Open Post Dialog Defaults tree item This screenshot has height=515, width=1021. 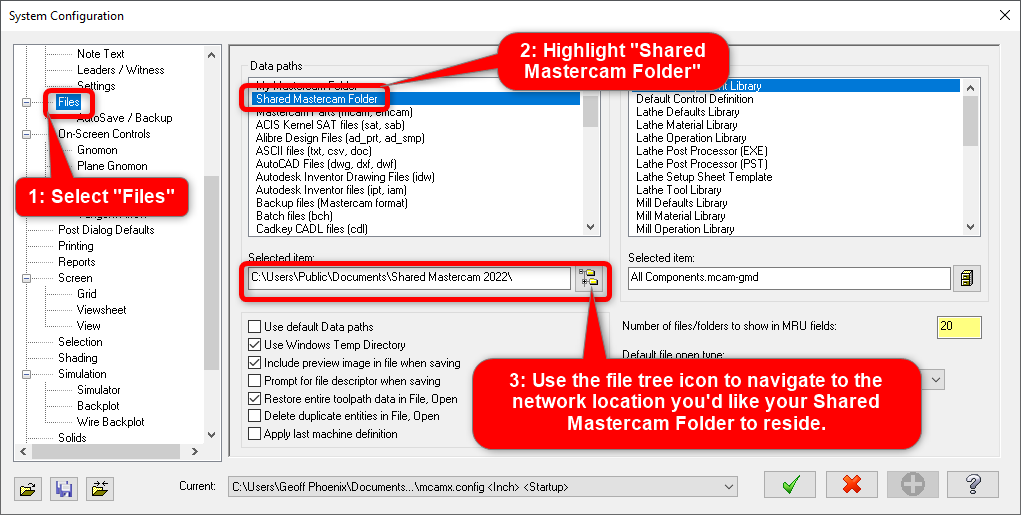pyautogui.click(x=106, y=230)
